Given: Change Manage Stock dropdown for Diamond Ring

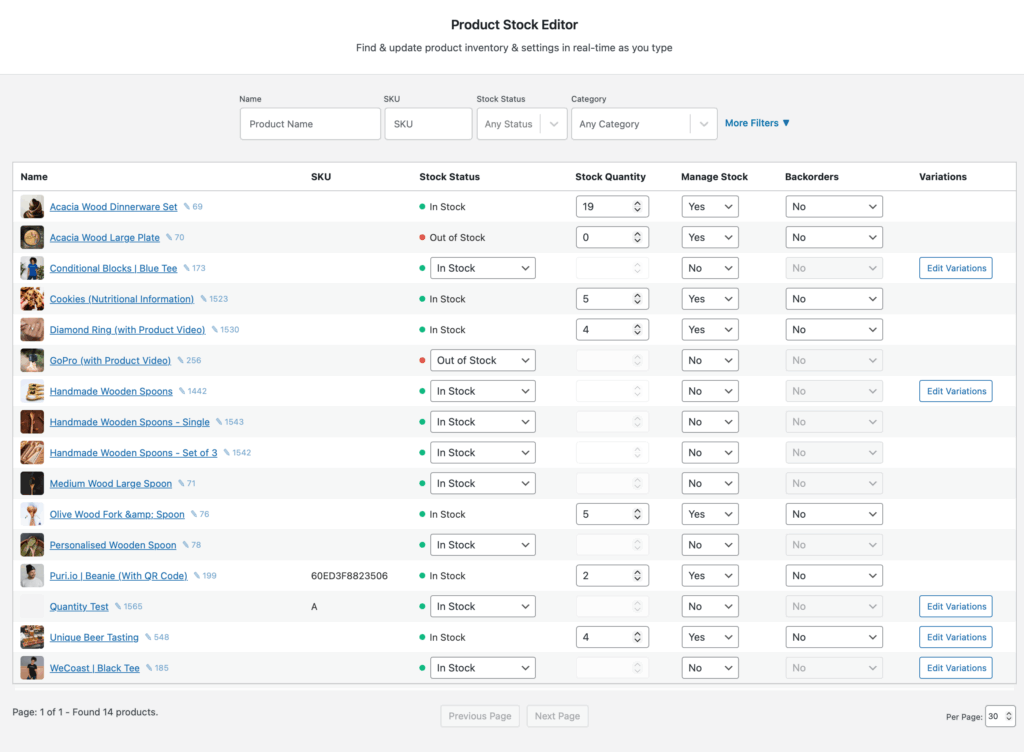Looking at the screenshot, I should [x=710, y=329].
